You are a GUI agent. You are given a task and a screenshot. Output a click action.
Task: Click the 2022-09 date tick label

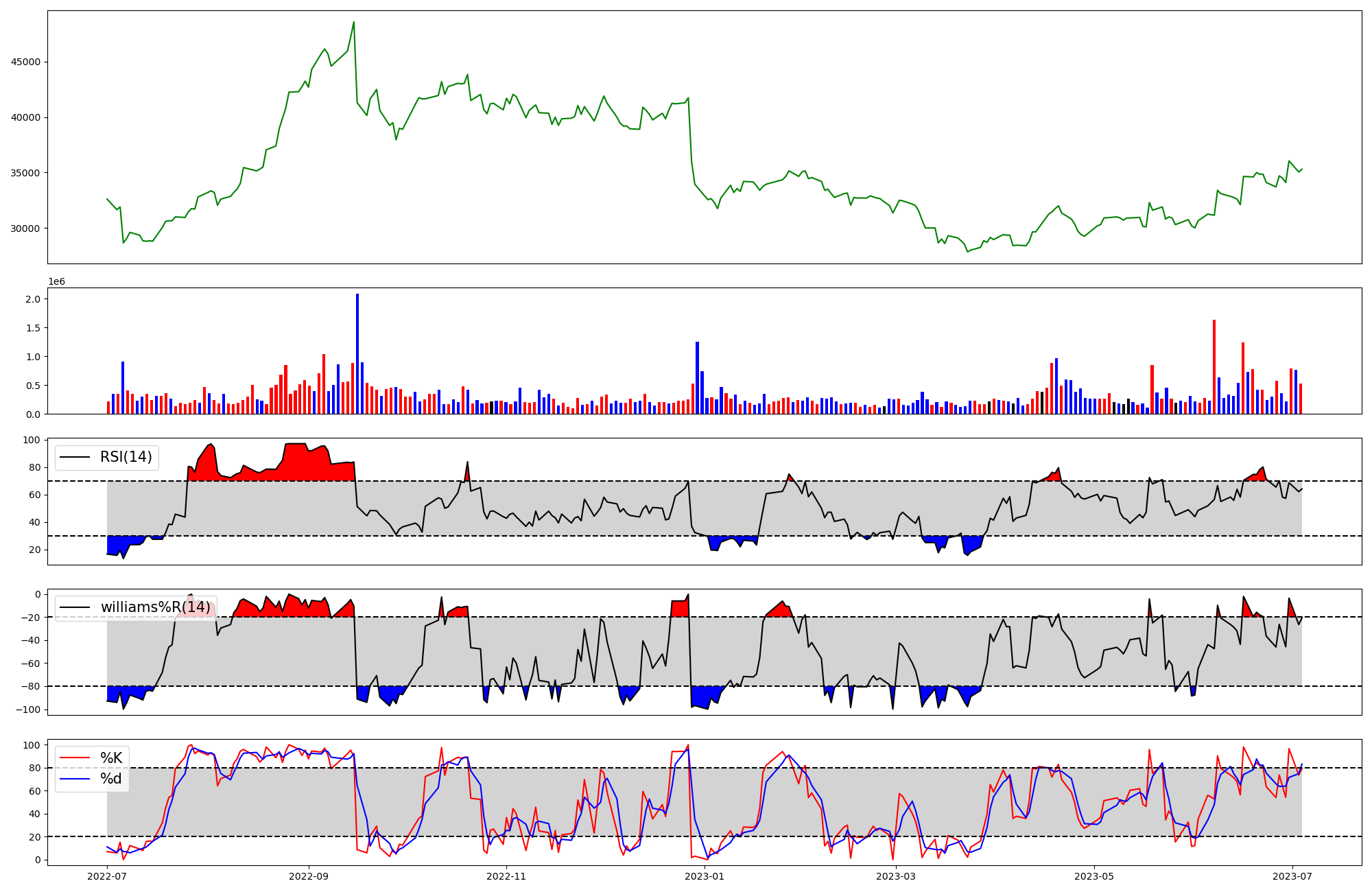tap(308, 876)
